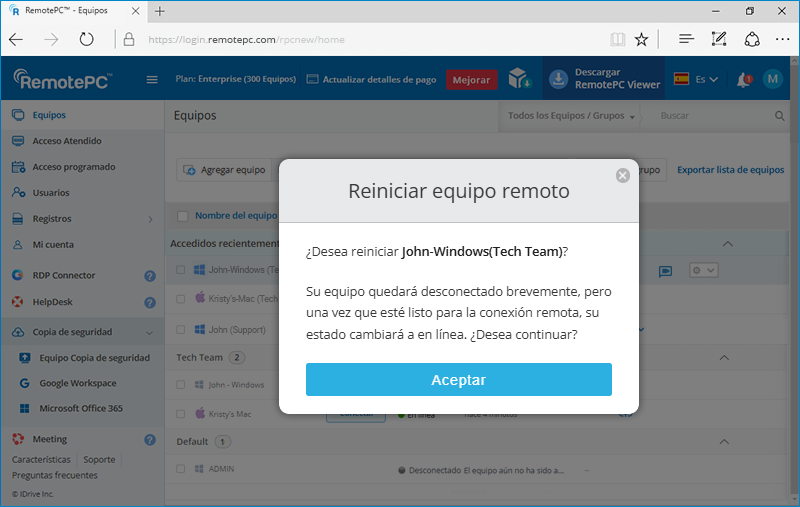Open the notifications bell
Viewport: 800px width, 507px height.
tap(744, 80)
